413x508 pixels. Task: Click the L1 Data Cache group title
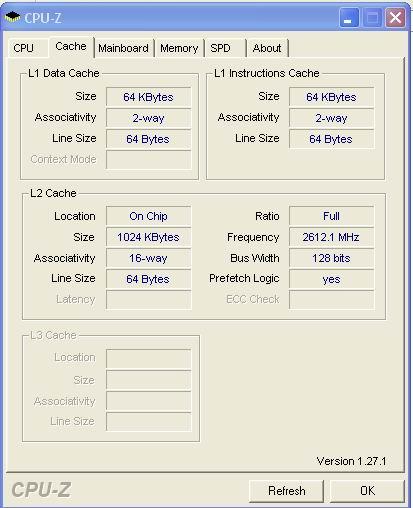click(x=64, y=73)
